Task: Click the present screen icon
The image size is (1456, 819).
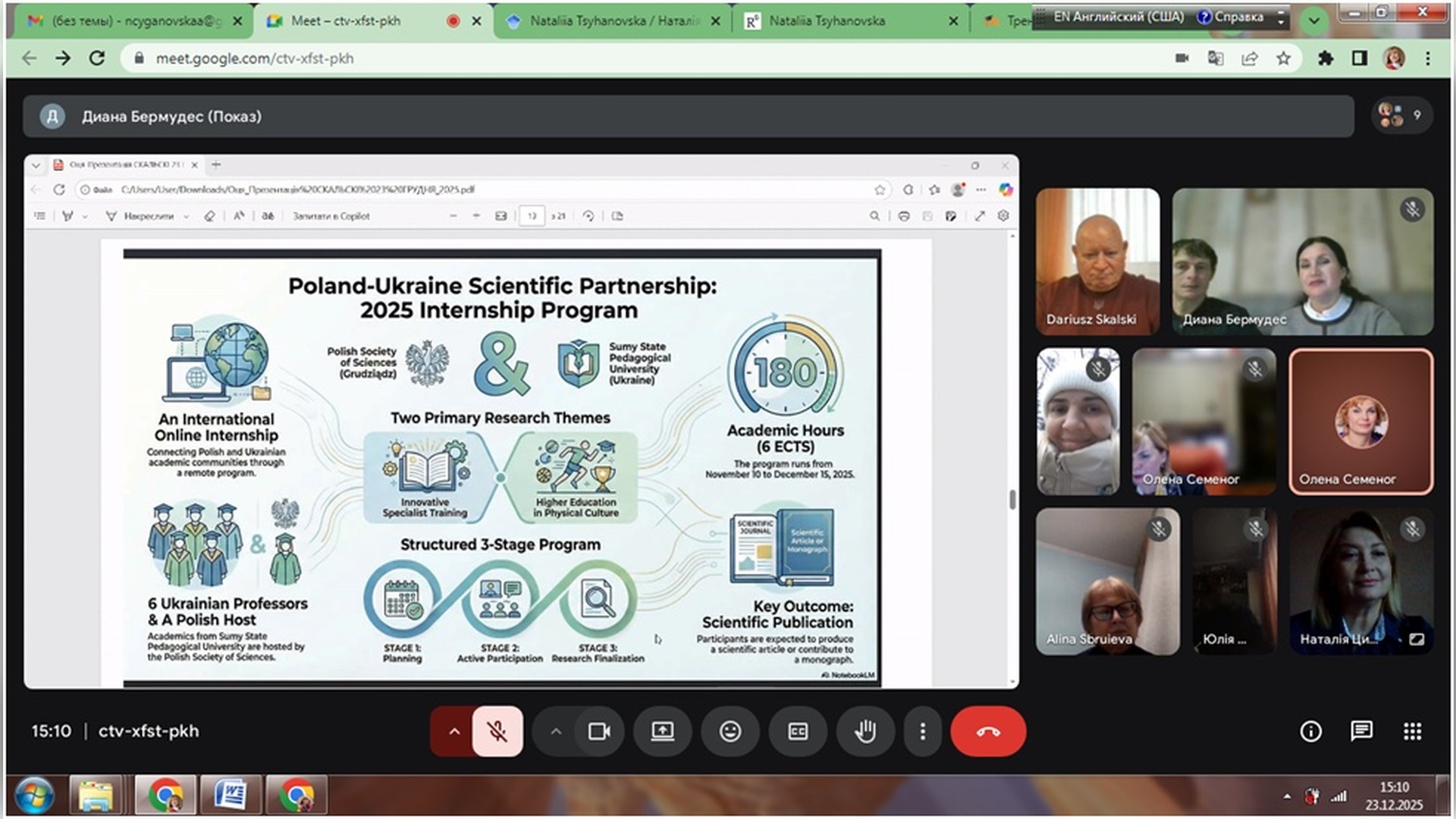Action: [662, 731]
